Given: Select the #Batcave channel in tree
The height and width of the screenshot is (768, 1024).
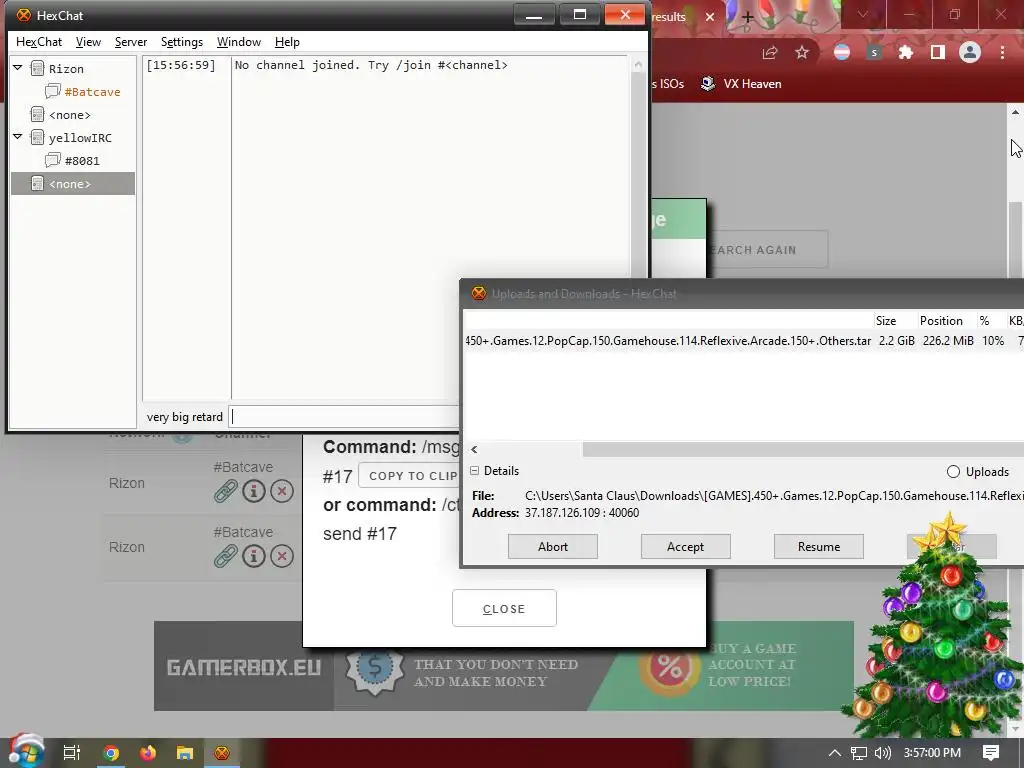Looking at the screenshot, I should click(x=92, y=92).
